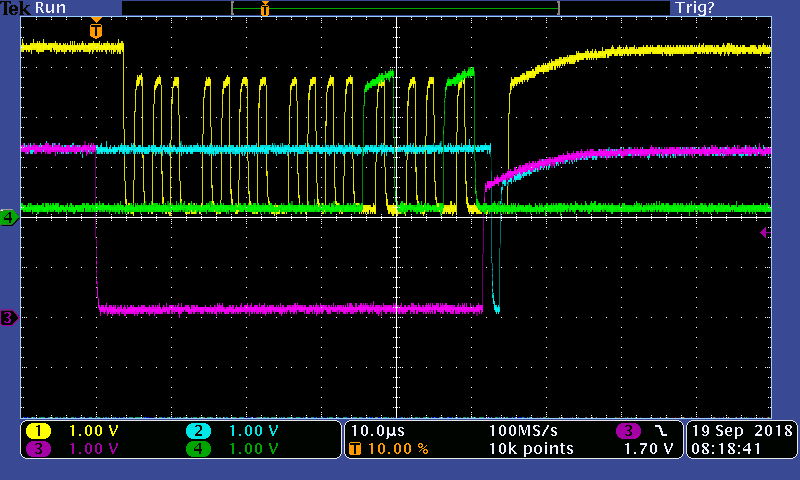
Task: Click the falling edge trigger slope icon
Action: coord(661,431)
